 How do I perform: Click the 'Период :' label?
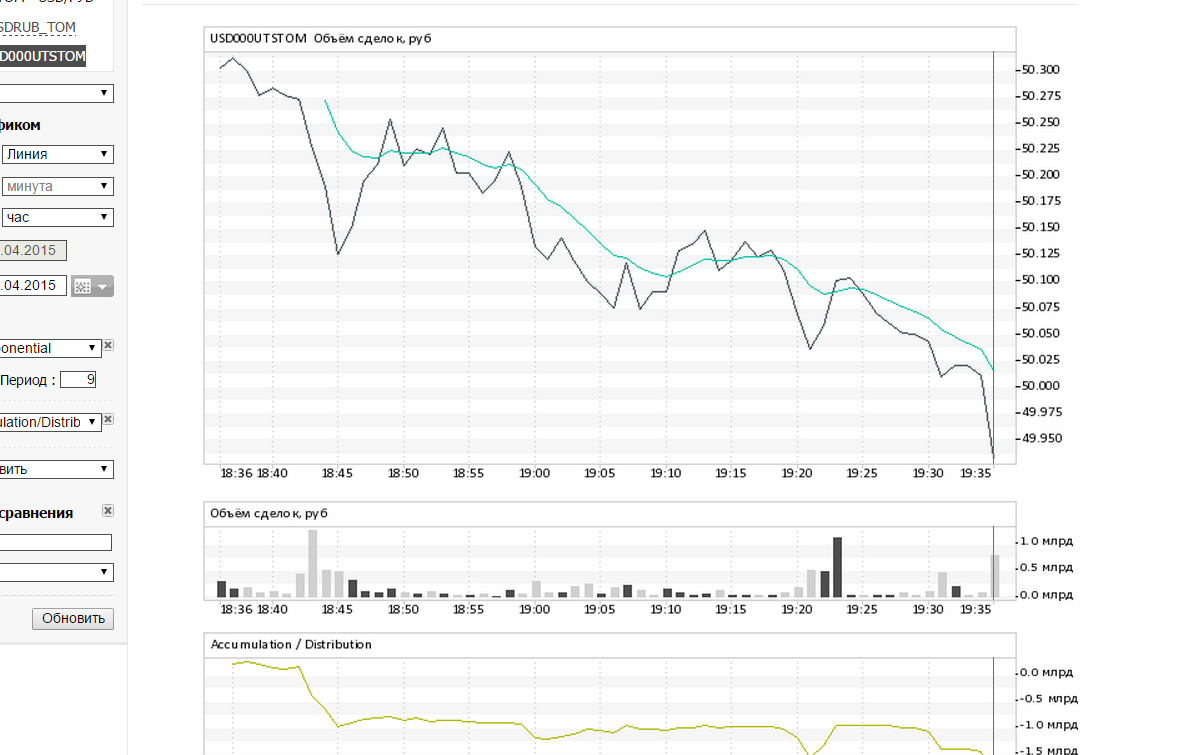tap(28, 380)
